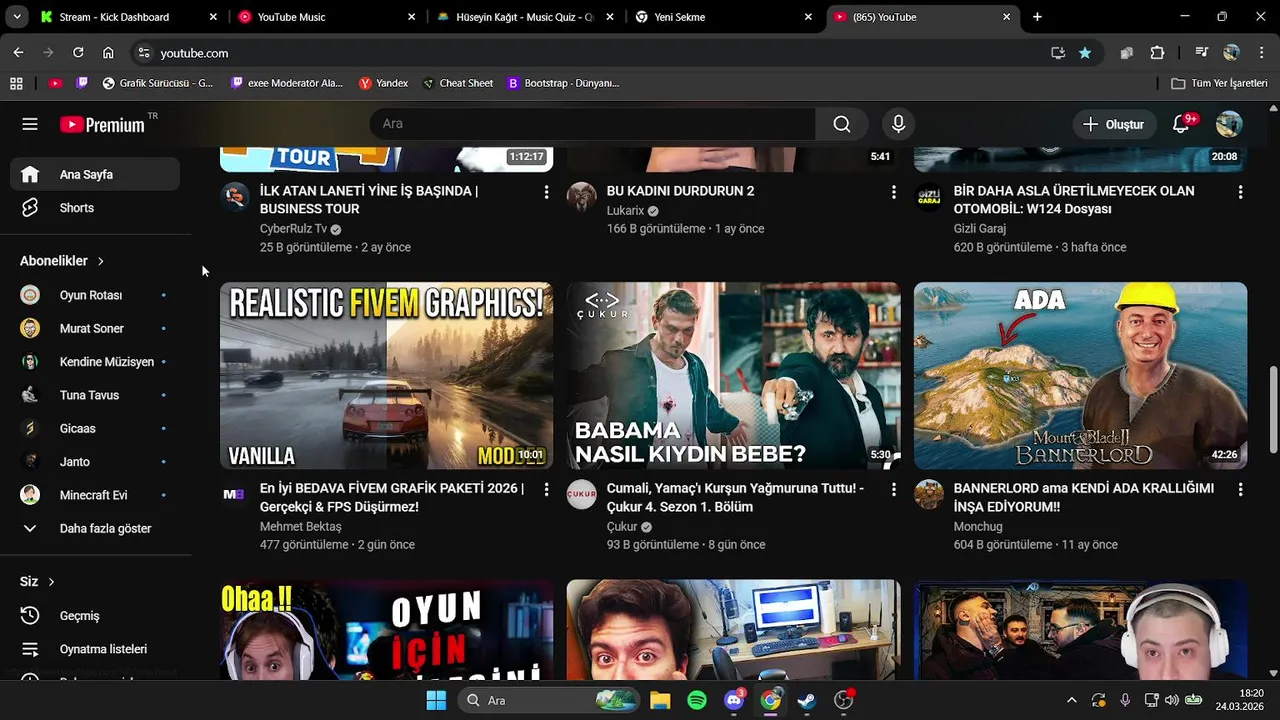1280x720 pixels.
Task: Open Gizli Garaj channel avatar
Action: [929, 196]
